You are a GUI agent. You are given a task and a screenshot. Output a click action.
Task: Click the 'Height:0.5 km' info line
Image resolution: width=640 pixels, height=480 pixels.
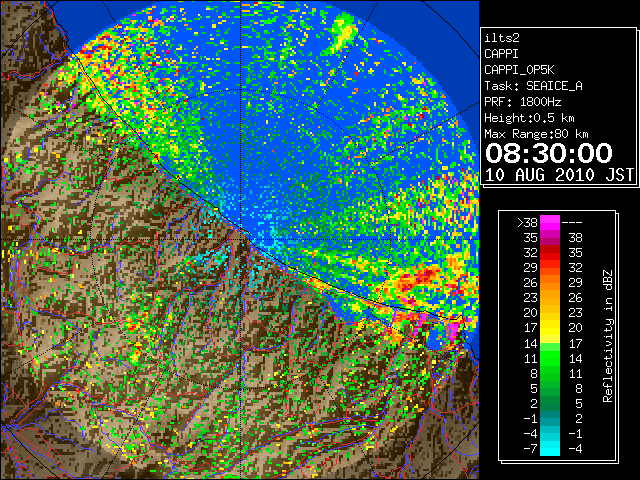[x=529, y=118]
